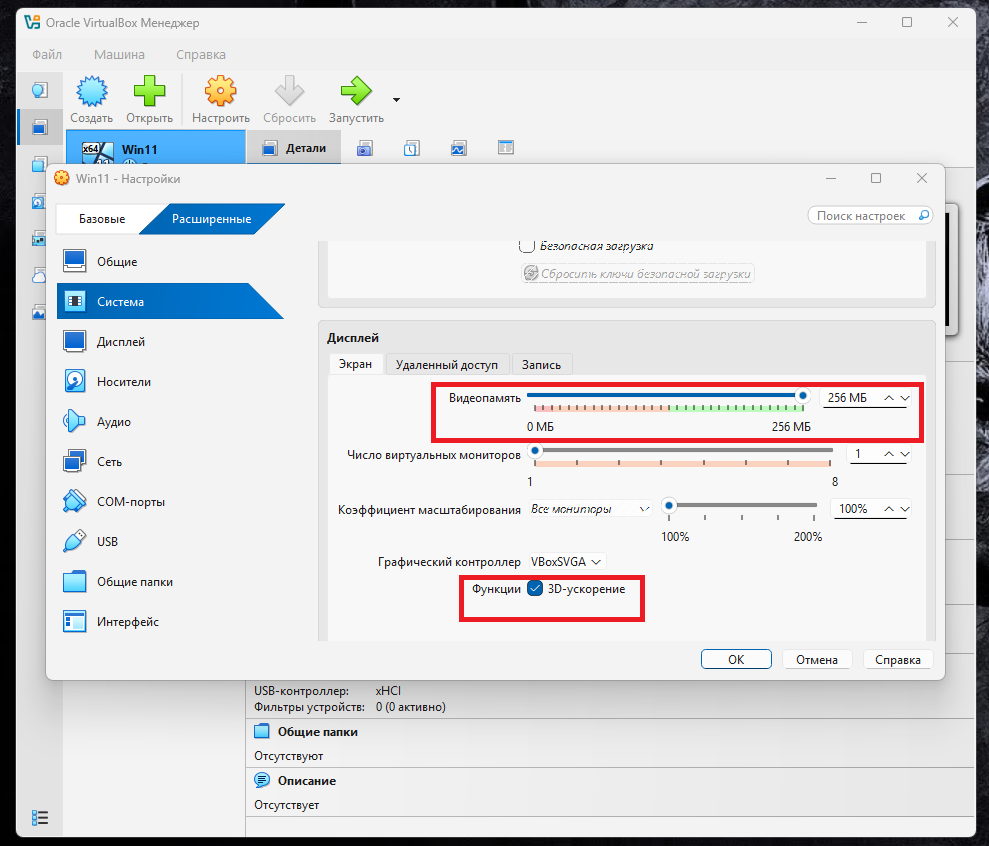Click the Видеопамять slider handle

(801, 396)
